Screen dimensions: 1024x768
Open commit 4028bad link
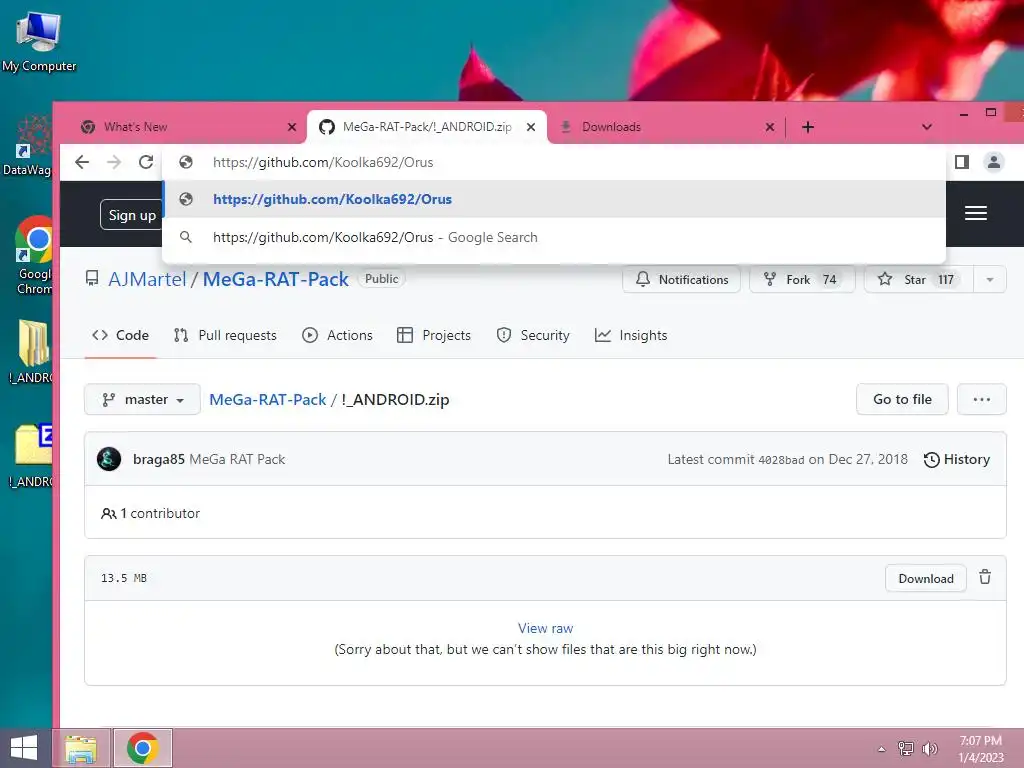tap(781, 460)
